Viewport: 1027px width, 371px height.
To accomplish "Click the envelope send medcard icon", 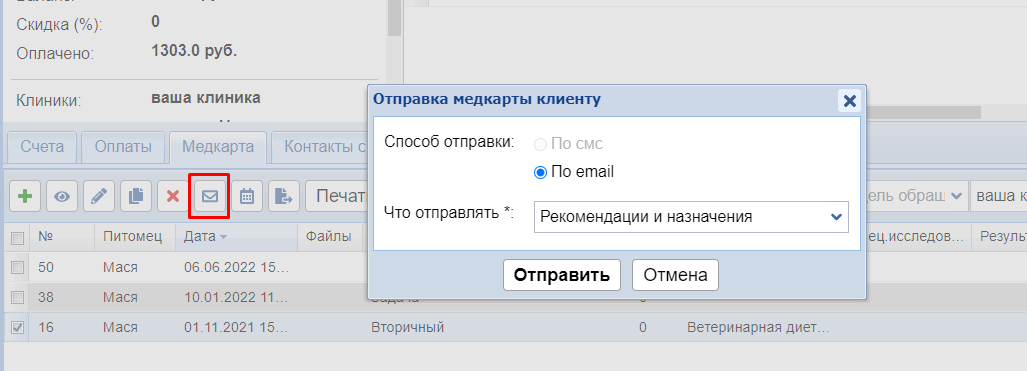I will 210,196.
